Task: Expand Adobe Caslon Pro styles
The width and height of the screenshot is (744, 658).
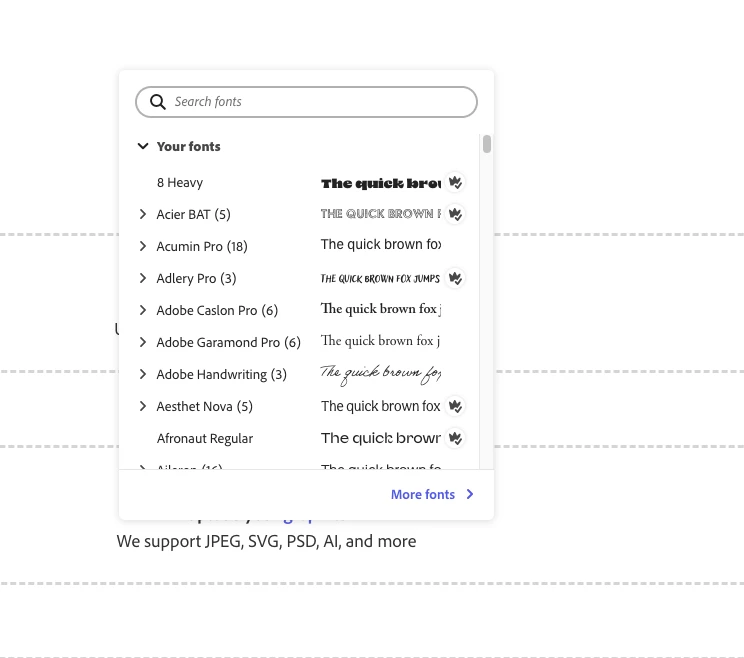Action: coord(143,310)
